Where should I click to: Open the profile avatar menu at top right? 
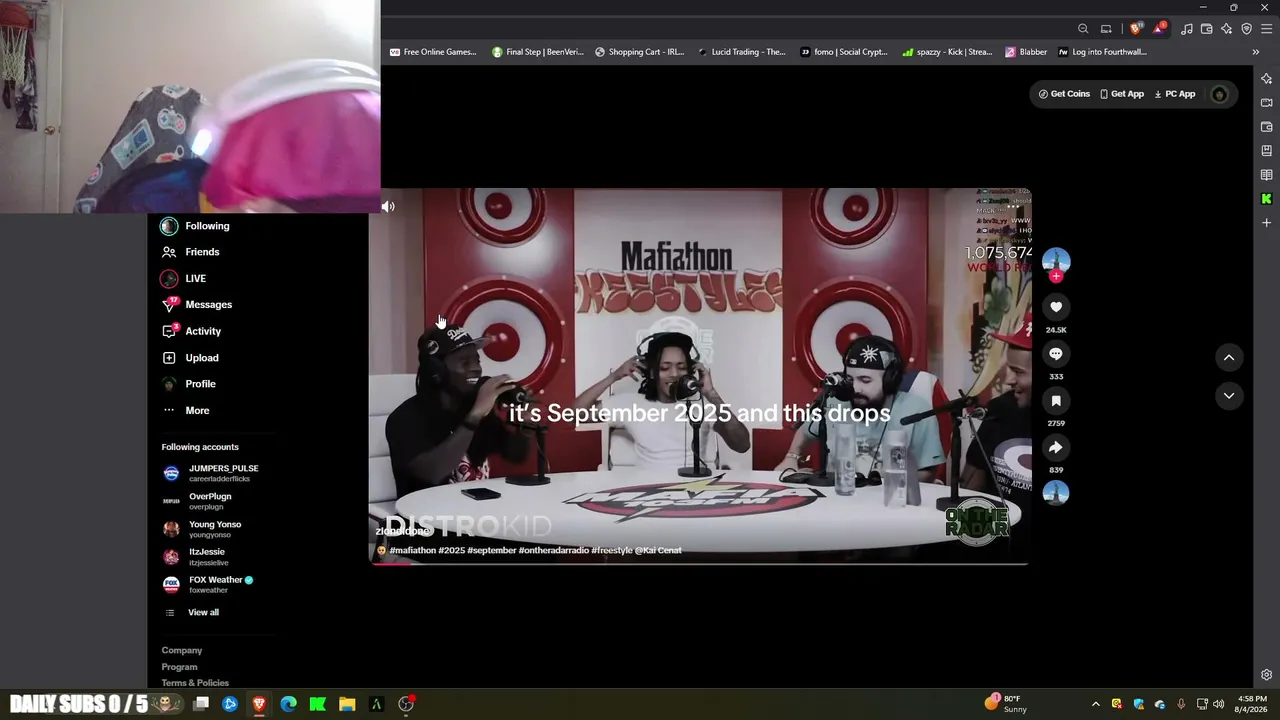(1219, 95)
